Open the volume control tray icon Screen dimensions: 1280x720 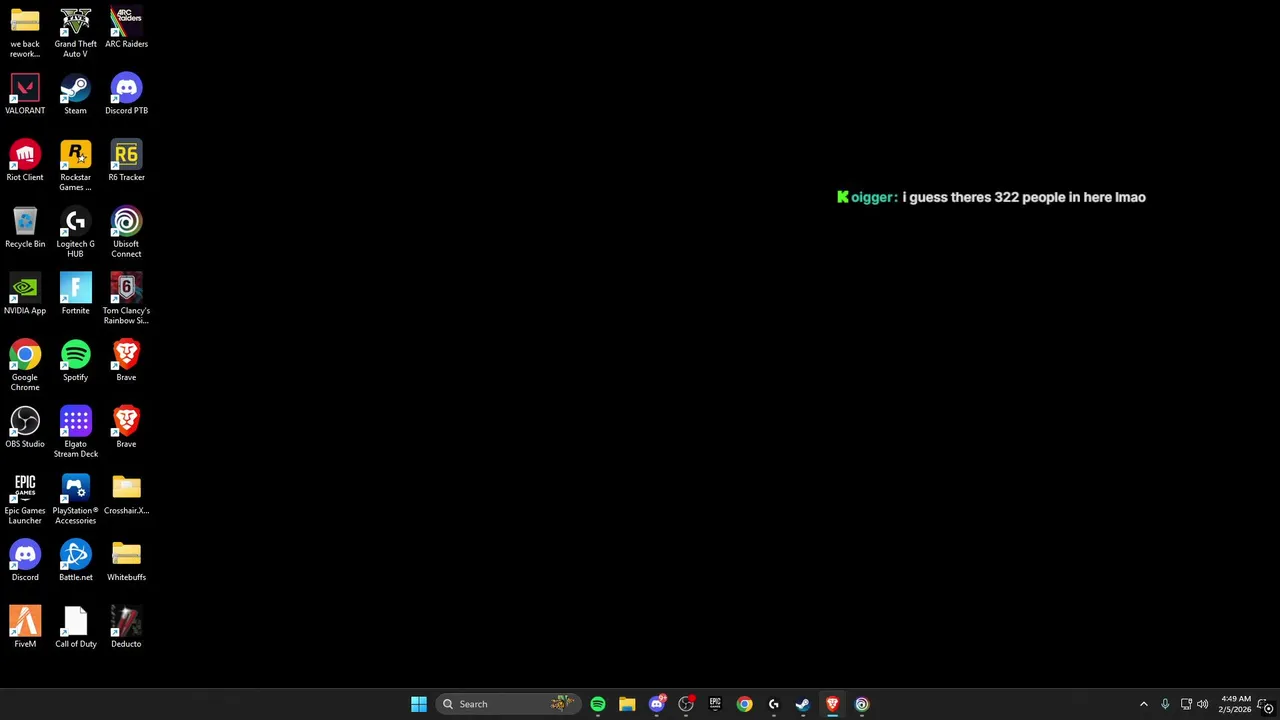click(x=1203, y=704)
